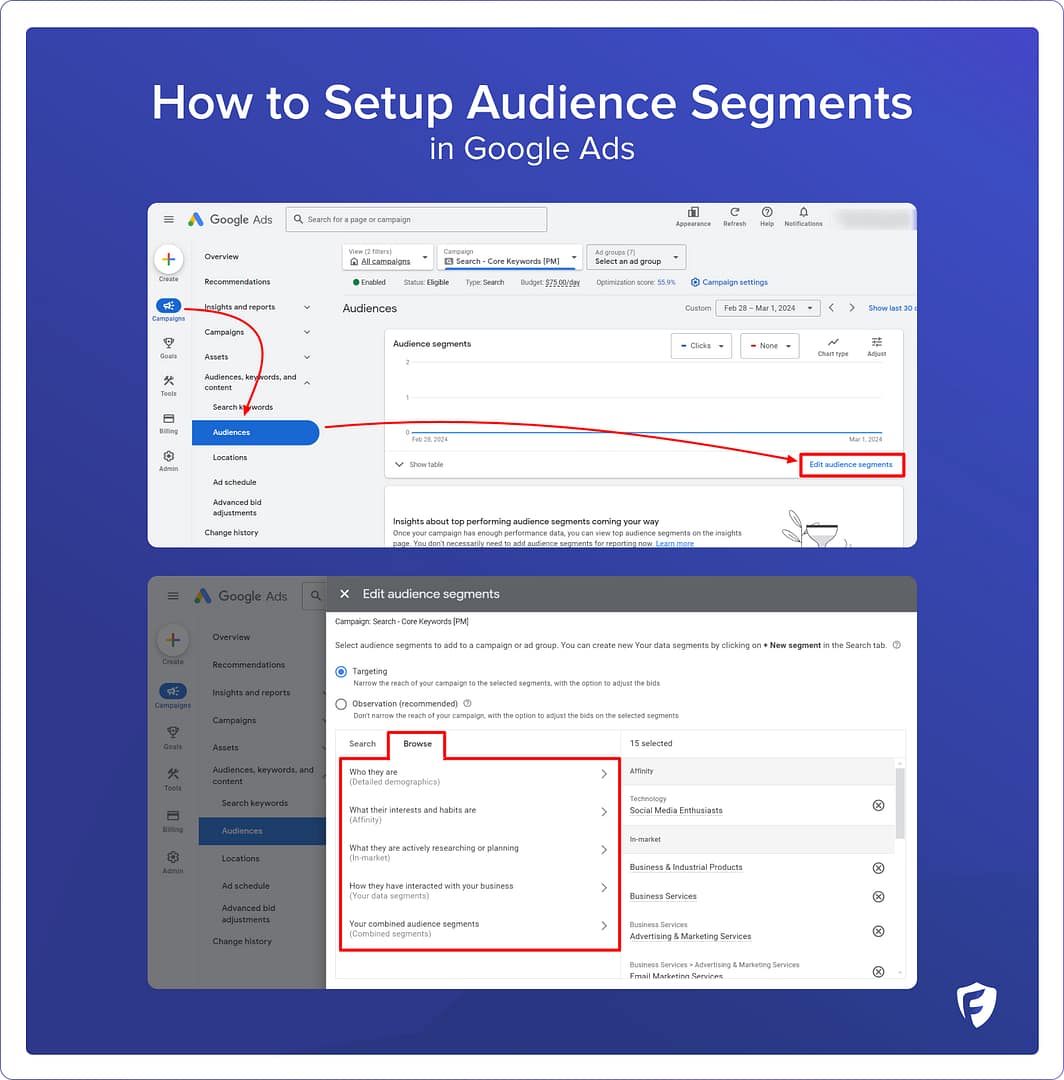
Task: Click the Refresh icon in the top toolbar
Action: (x=735, y=214)
